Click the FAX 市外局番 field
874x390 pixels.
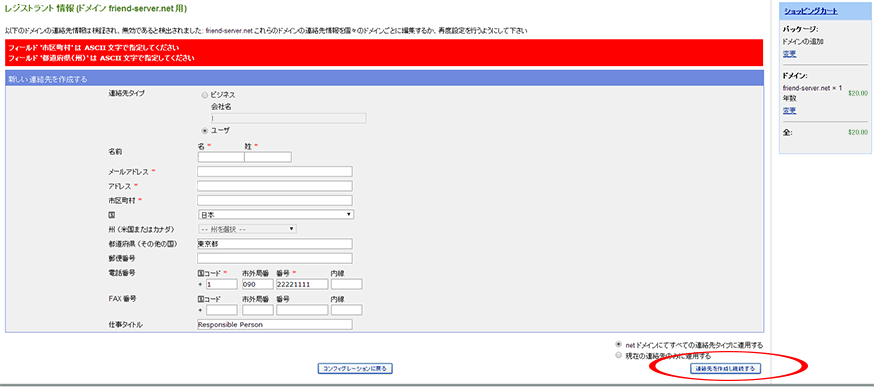pos(258,310)
